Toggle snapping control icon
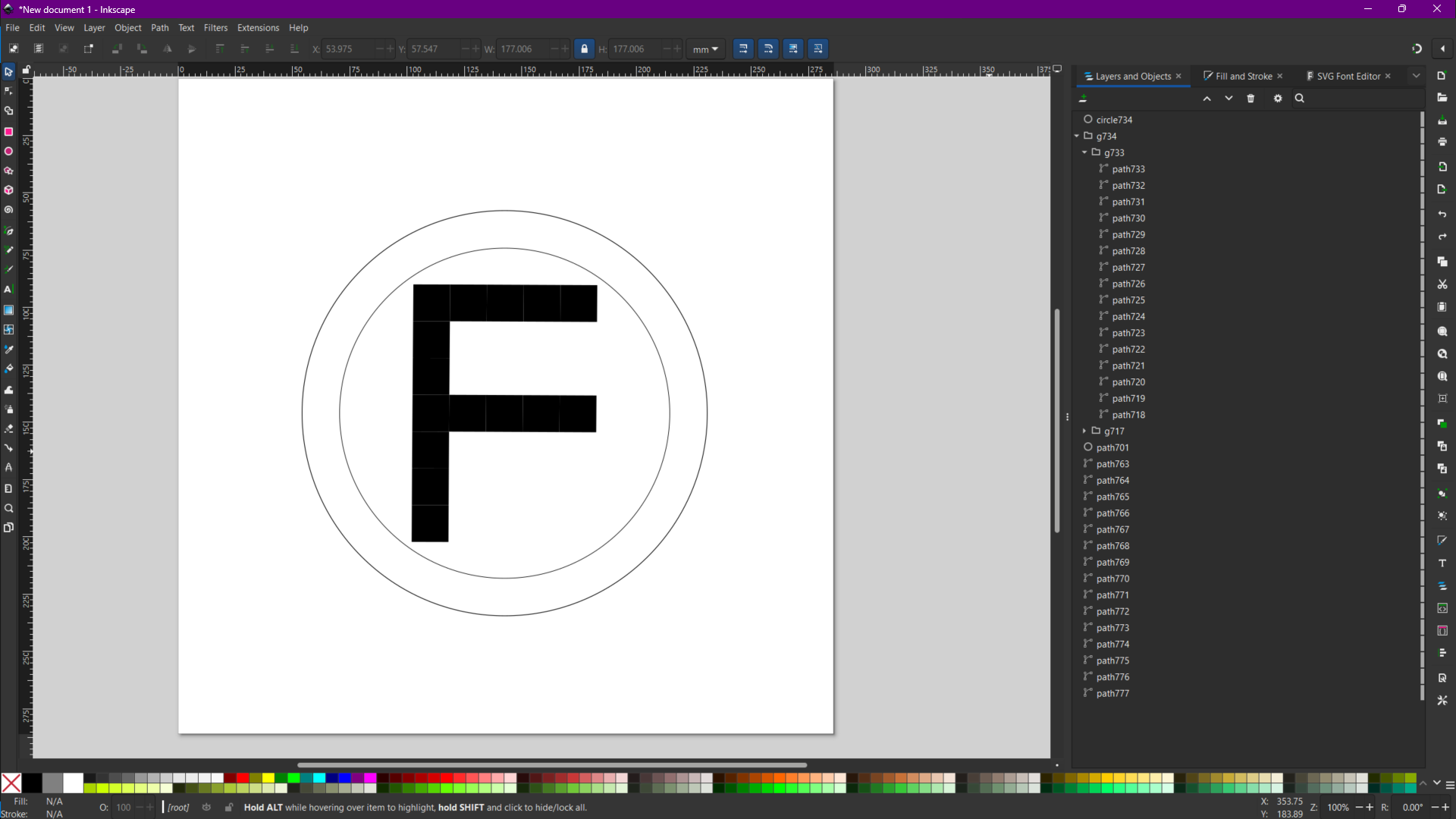This screenshot has width=1456, height=819. (1417, 49)
